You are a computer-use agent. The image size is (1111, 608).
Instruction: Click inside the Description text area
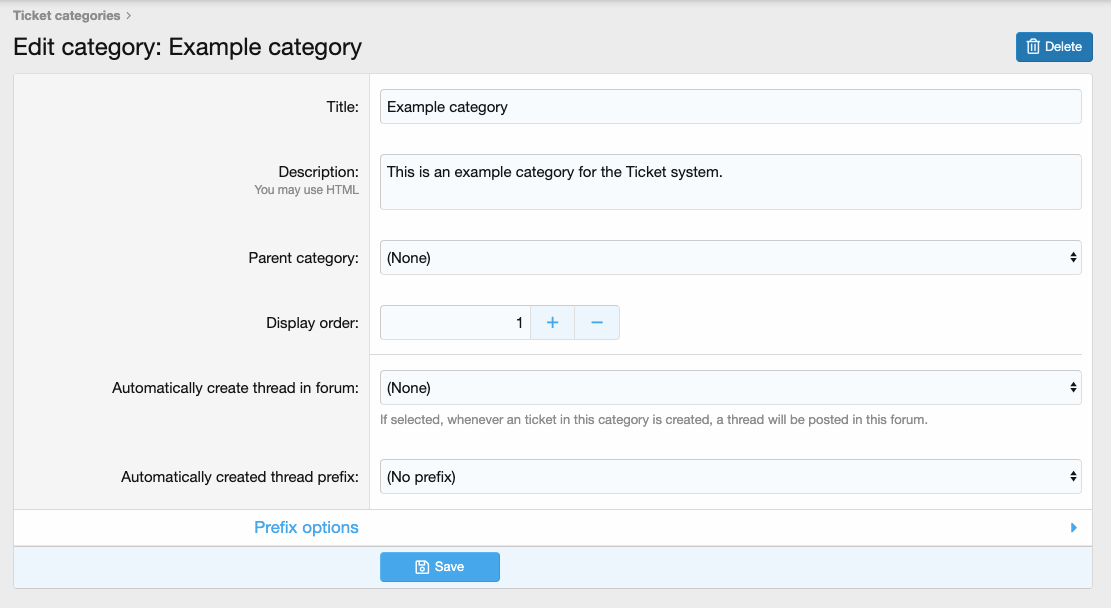pyautogui.click(x=730, y=182)
